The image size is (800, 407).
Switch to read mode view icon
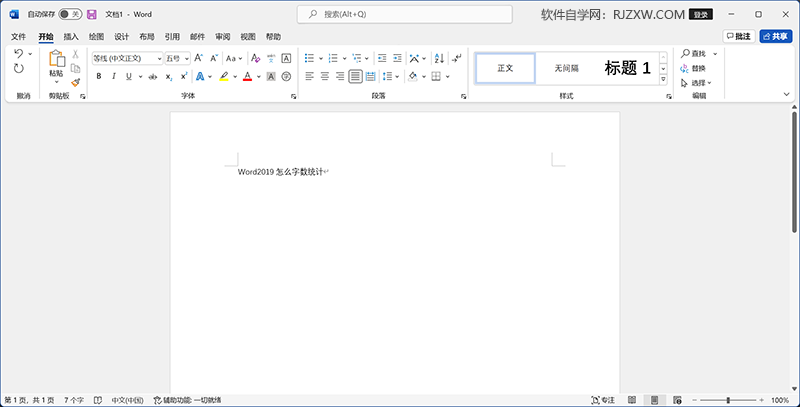point(632,400)
